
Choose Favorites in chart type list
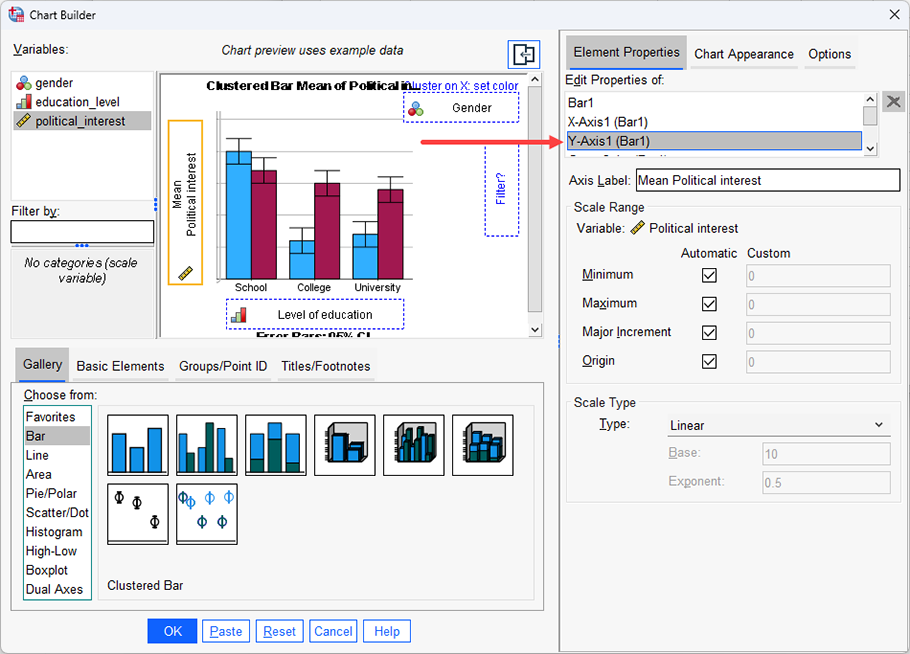57,417
